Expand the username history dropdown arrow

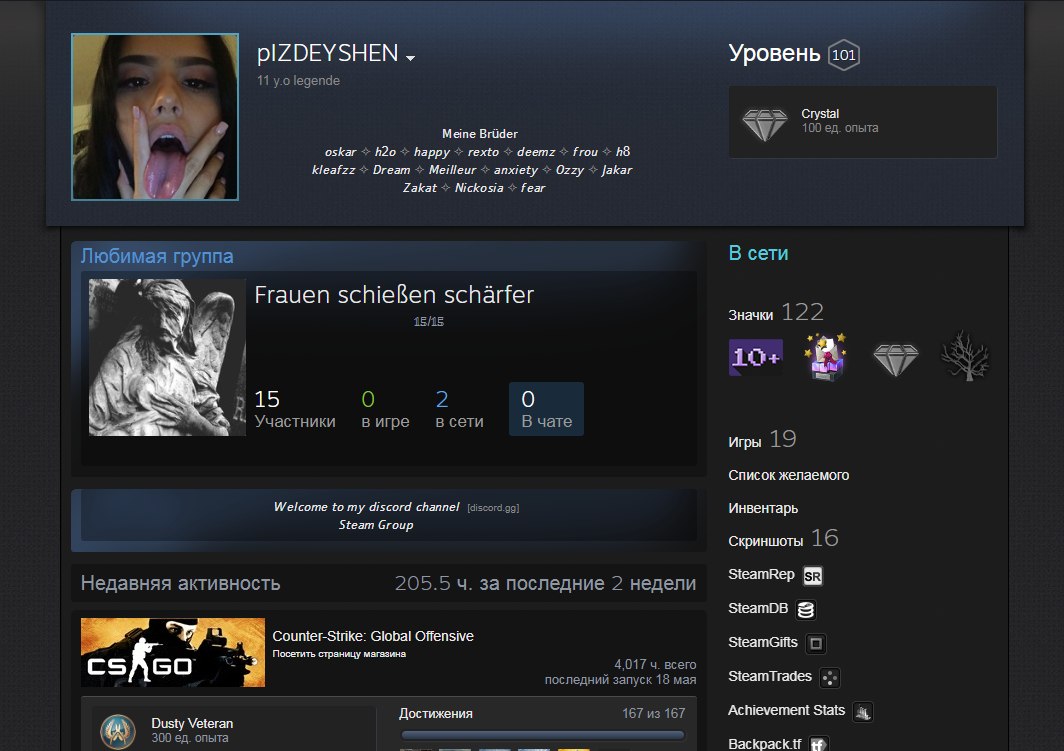410,58
